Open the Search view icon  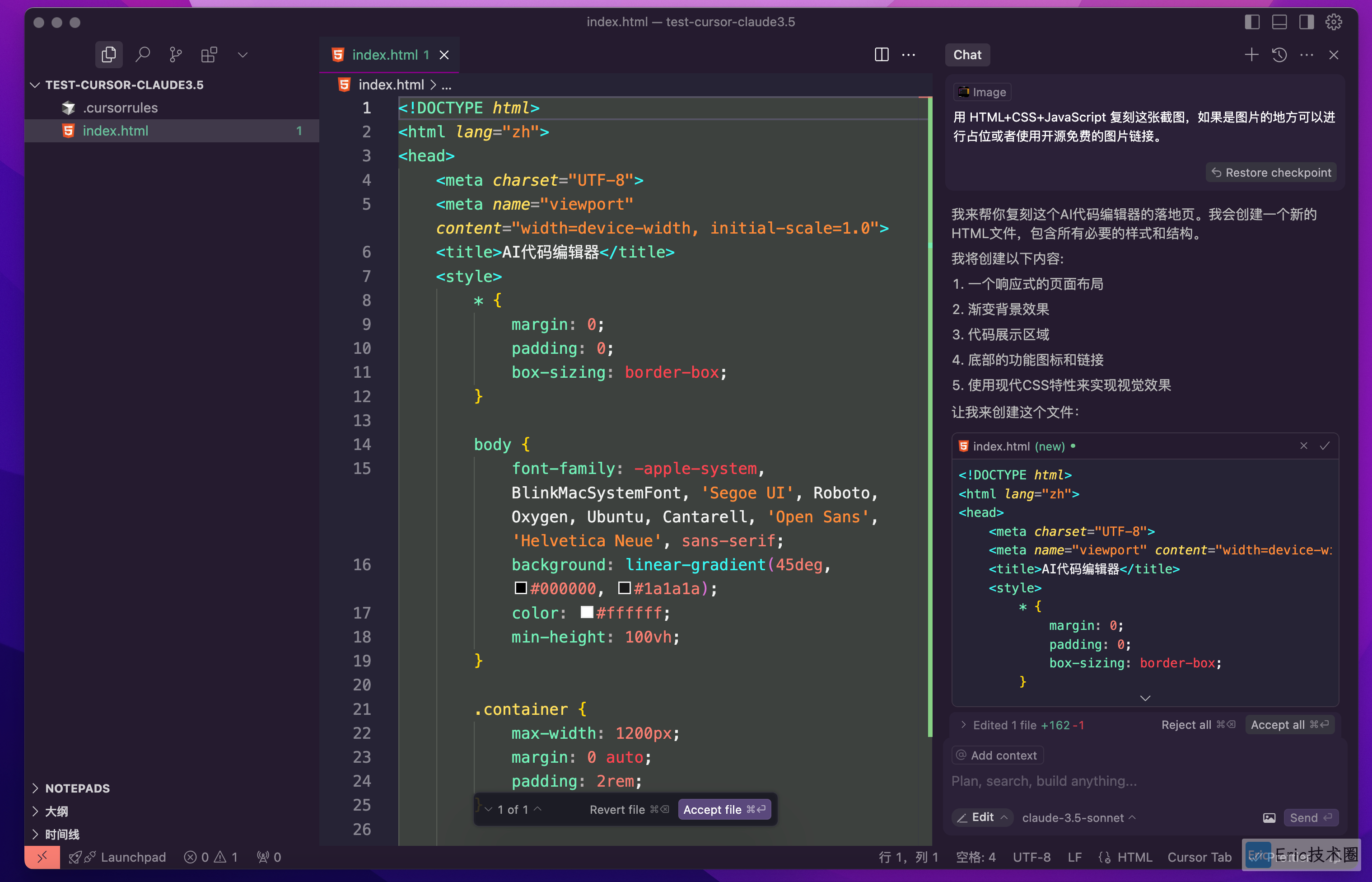[143, 55]
